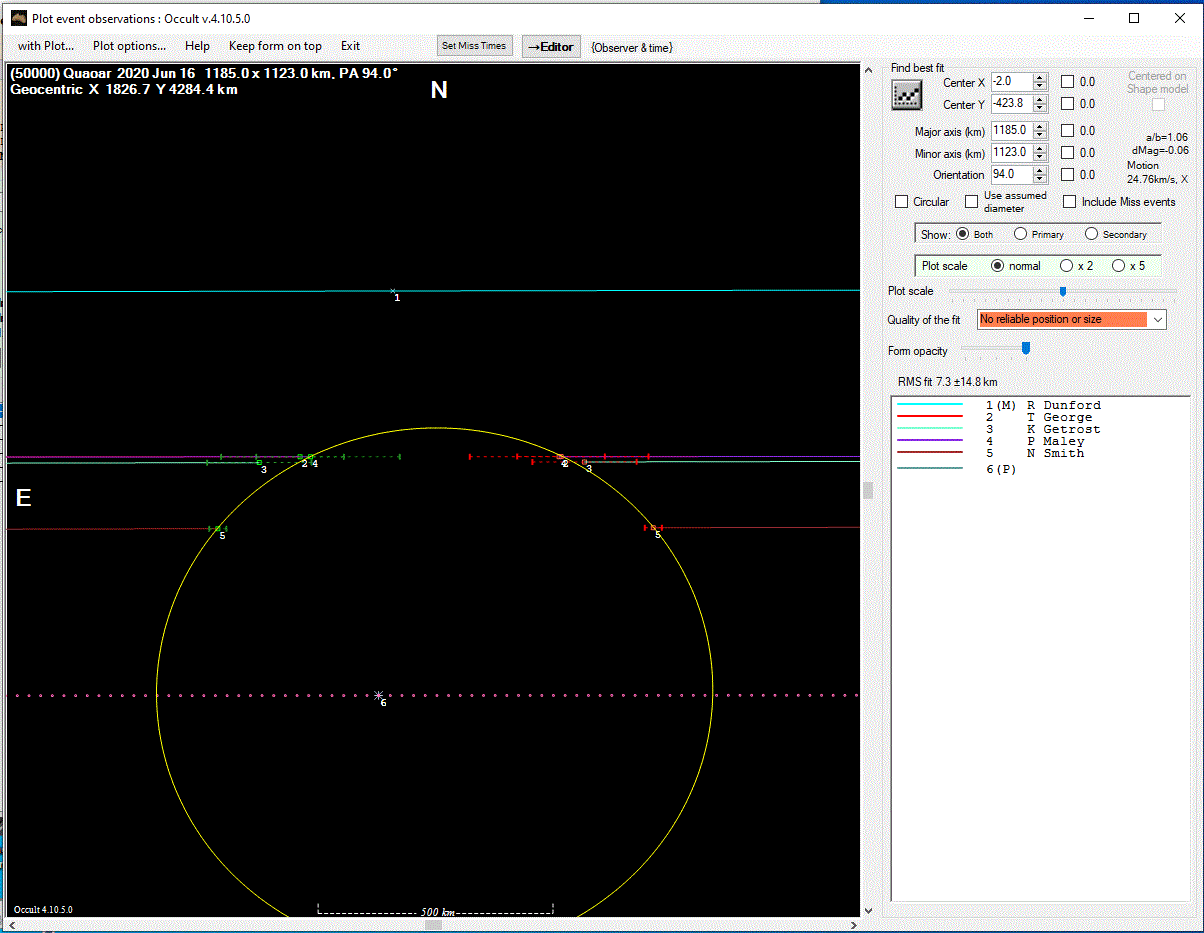The height and width of the screenshot is (933, 1204).
Task: Select the Show Primary radio button
Action: (1020, 234)
